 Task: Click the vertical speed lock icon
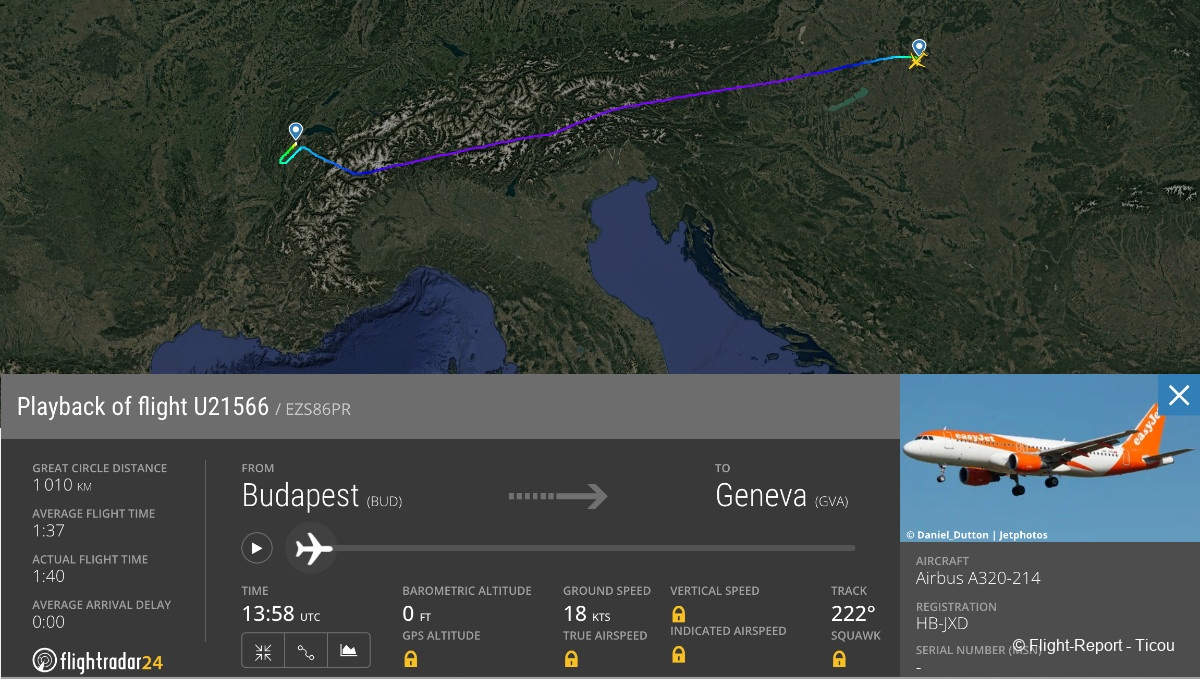[x=678, y=613]
